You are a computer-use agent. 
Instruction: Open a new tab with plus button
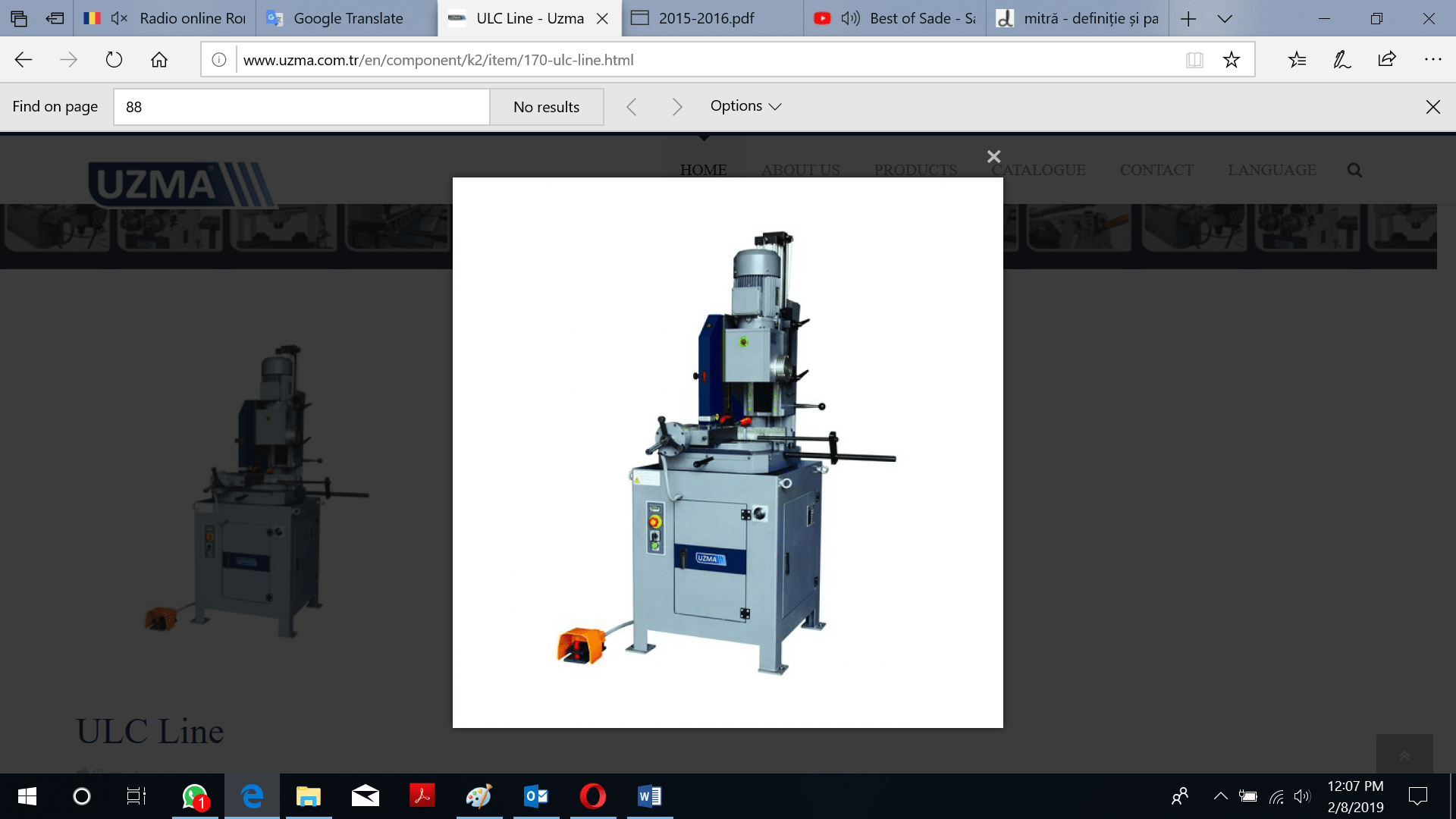pos(1188,18)
